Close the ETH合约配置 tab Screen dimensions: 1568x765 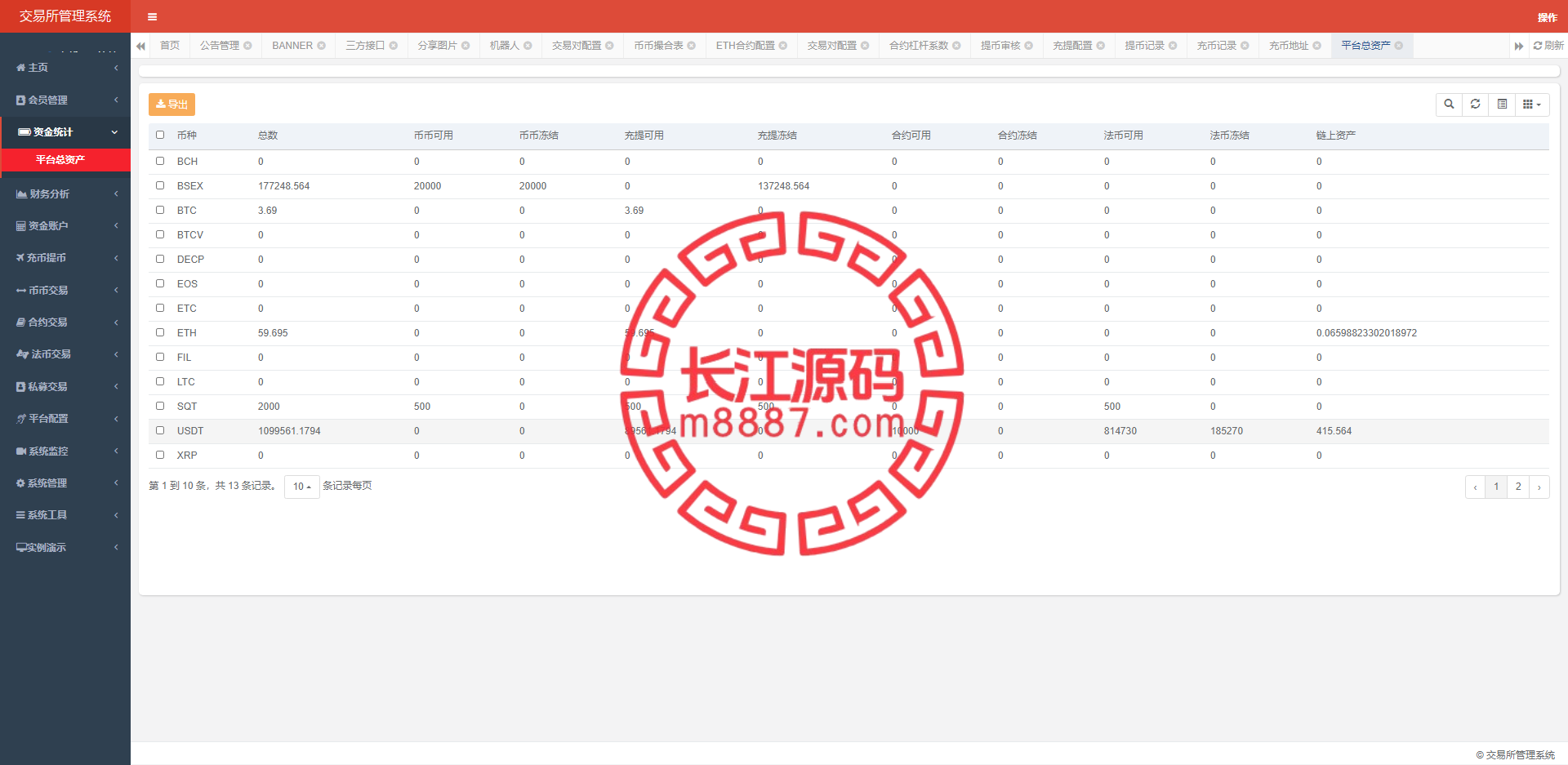782,46
